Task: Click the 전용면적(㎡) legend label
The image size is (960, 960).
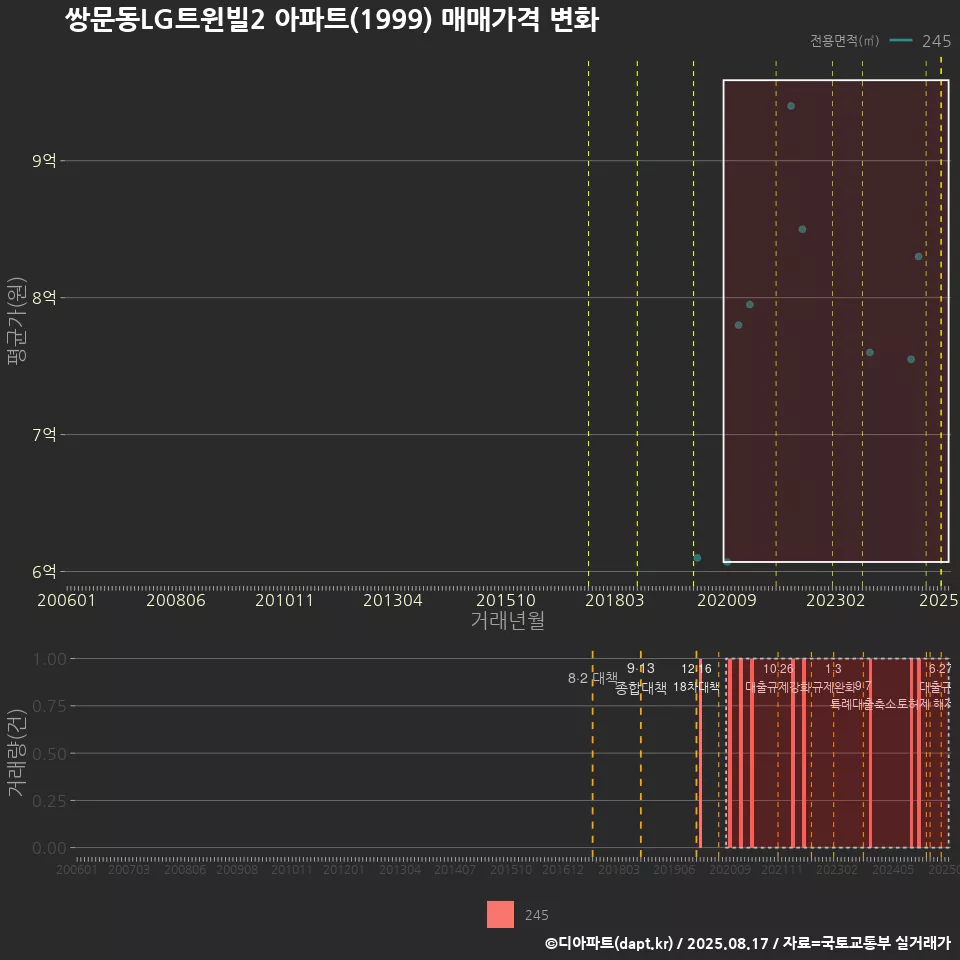Action: [844, 41]
